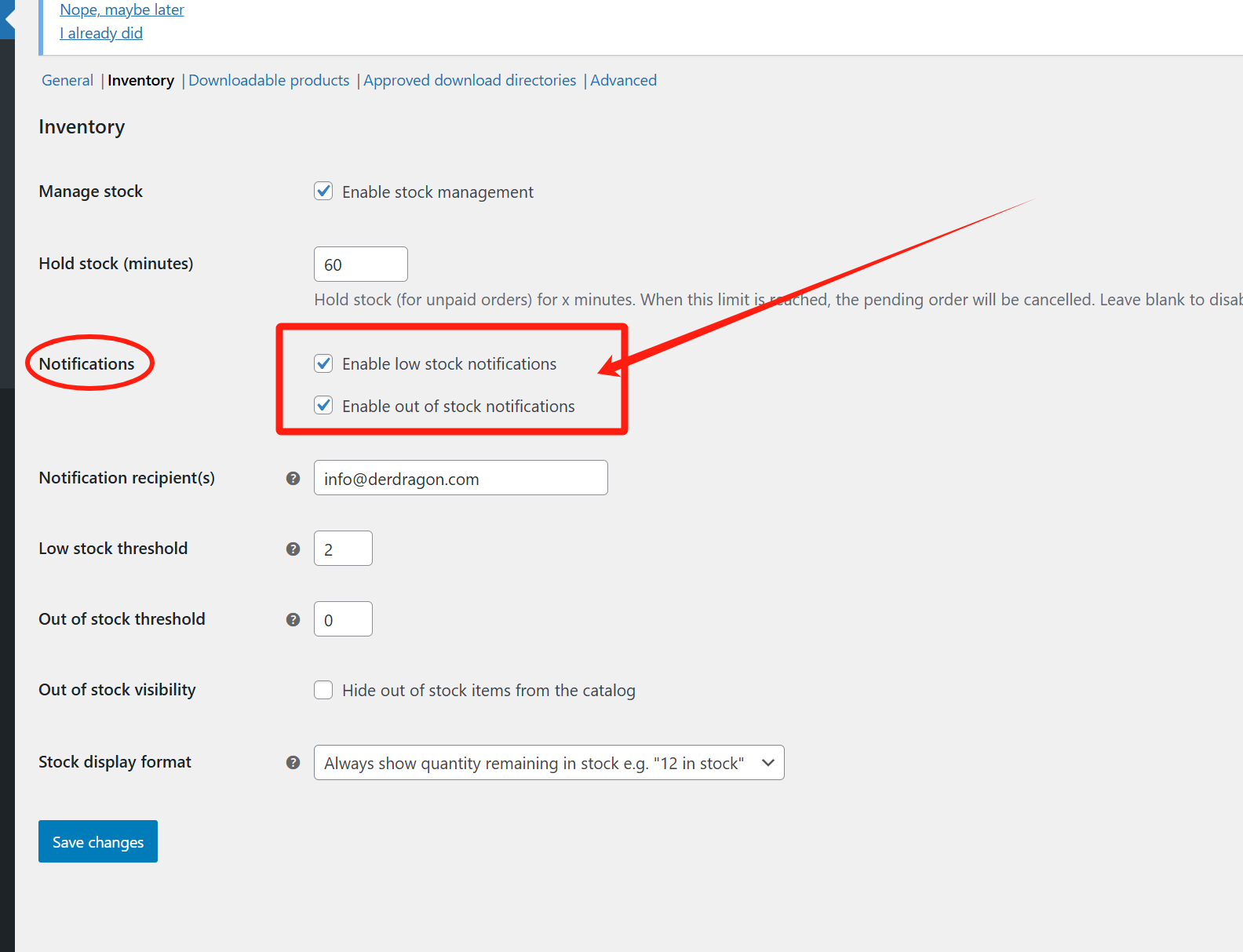Click the 'I already did' link
Screen dimensions: 1243x952
coord(101,33)
